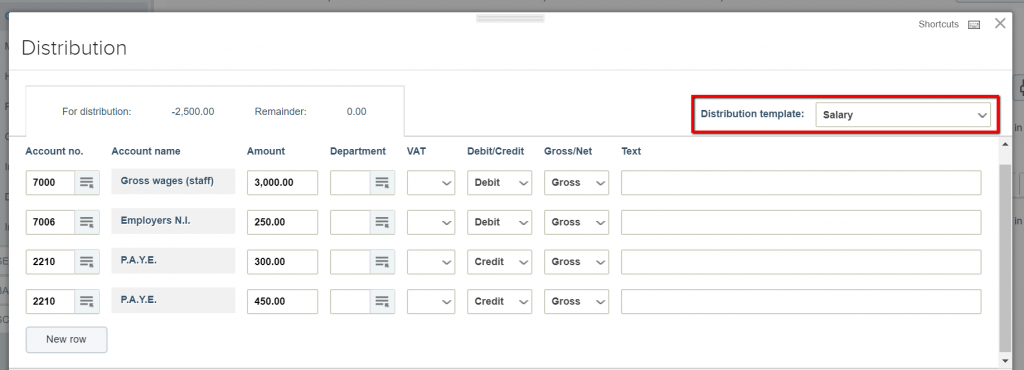Image resolution: width=1024 pixels, height=370 pixels.
Task: Click the 3,000.00 amount field
Action: (x=282, y=183)
